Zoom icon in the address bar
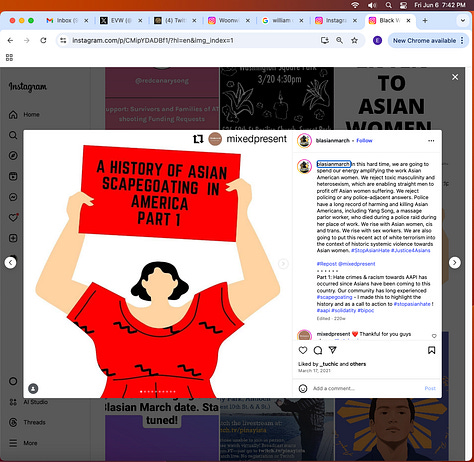 point(339,40)
